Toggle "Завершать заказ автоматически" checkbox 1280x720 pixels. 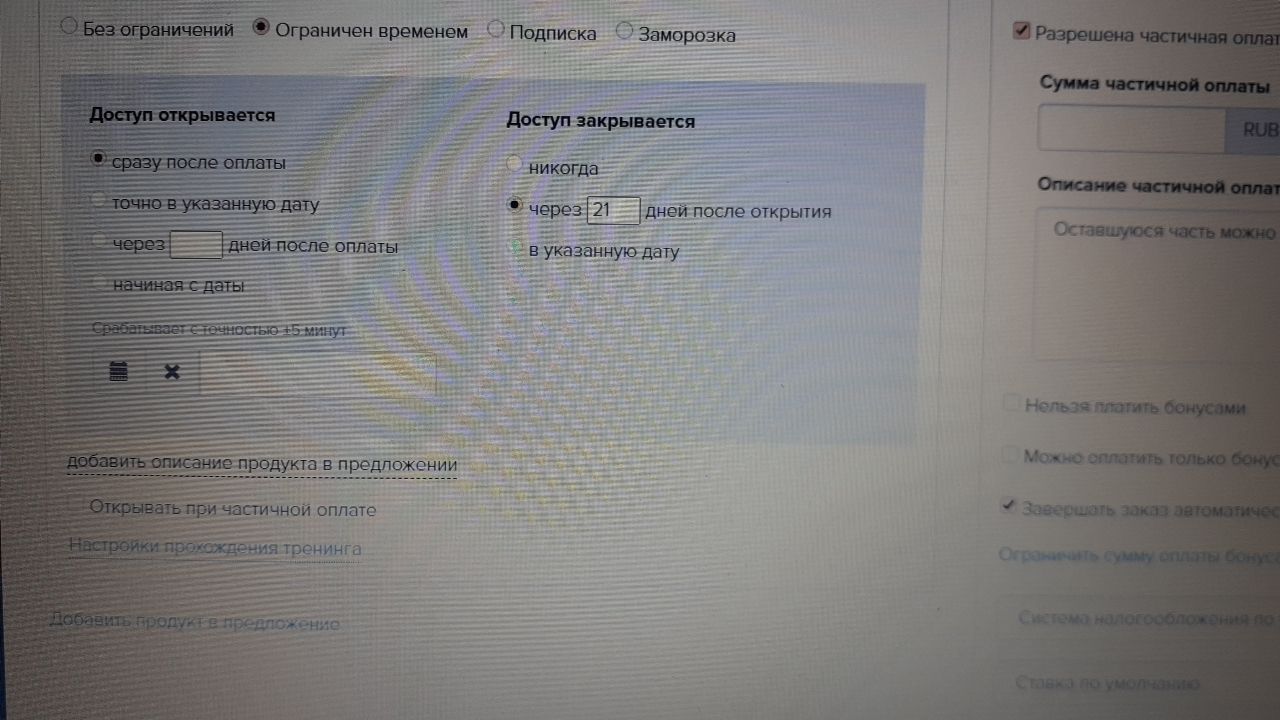coord(1008,506)
